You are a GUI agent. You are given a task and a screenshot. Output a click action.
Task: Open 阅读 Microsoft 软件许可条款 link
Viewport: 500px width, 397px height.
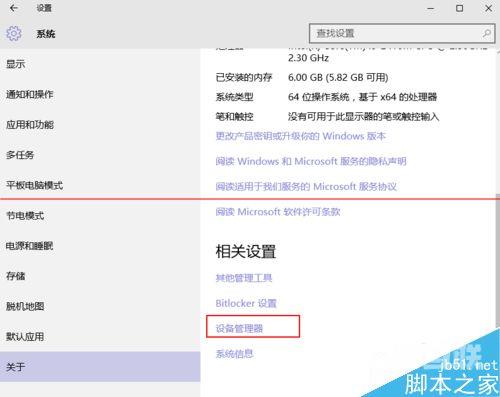[278, 212]
